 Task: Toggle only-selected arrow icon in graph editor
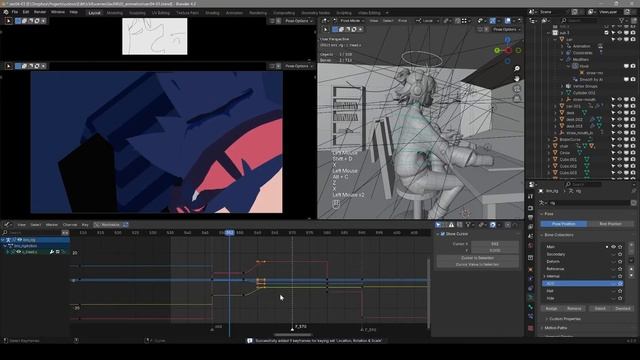(438, 224)
